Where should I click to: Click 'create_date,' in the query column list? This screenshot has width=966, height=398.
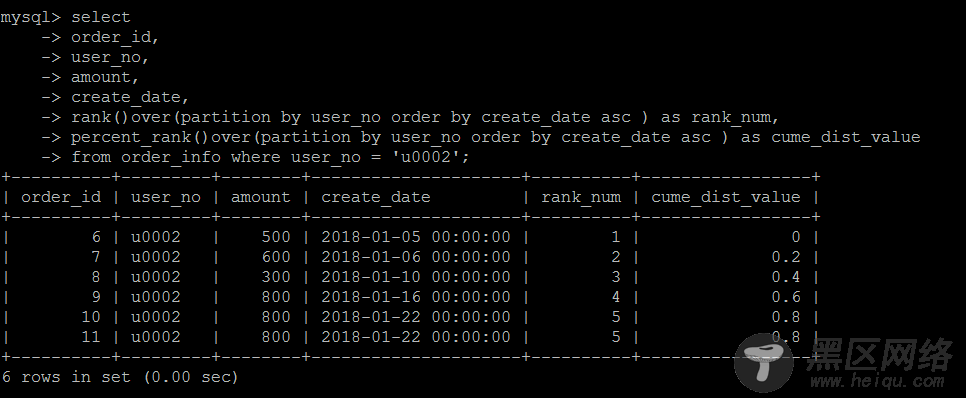click(x=131, y=97)
